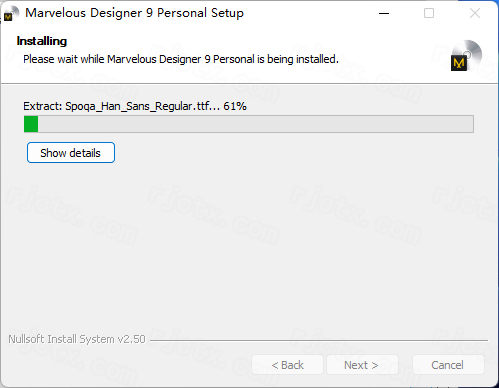Screen dimensions: 499x388
Task: Click the Marvelous Designer disc logo in header
Action: pos(466,56)
